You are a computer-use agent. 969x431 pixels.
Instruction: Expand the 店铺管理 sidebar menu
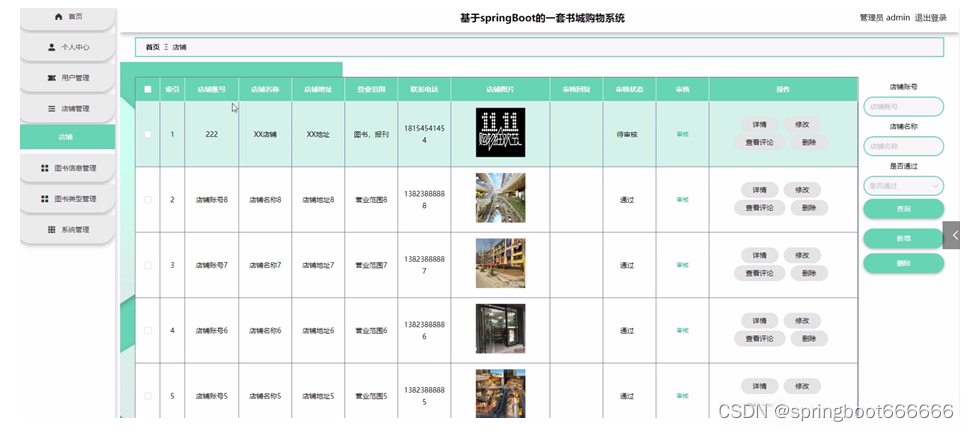pyautogui.click(x=67, y=109)
